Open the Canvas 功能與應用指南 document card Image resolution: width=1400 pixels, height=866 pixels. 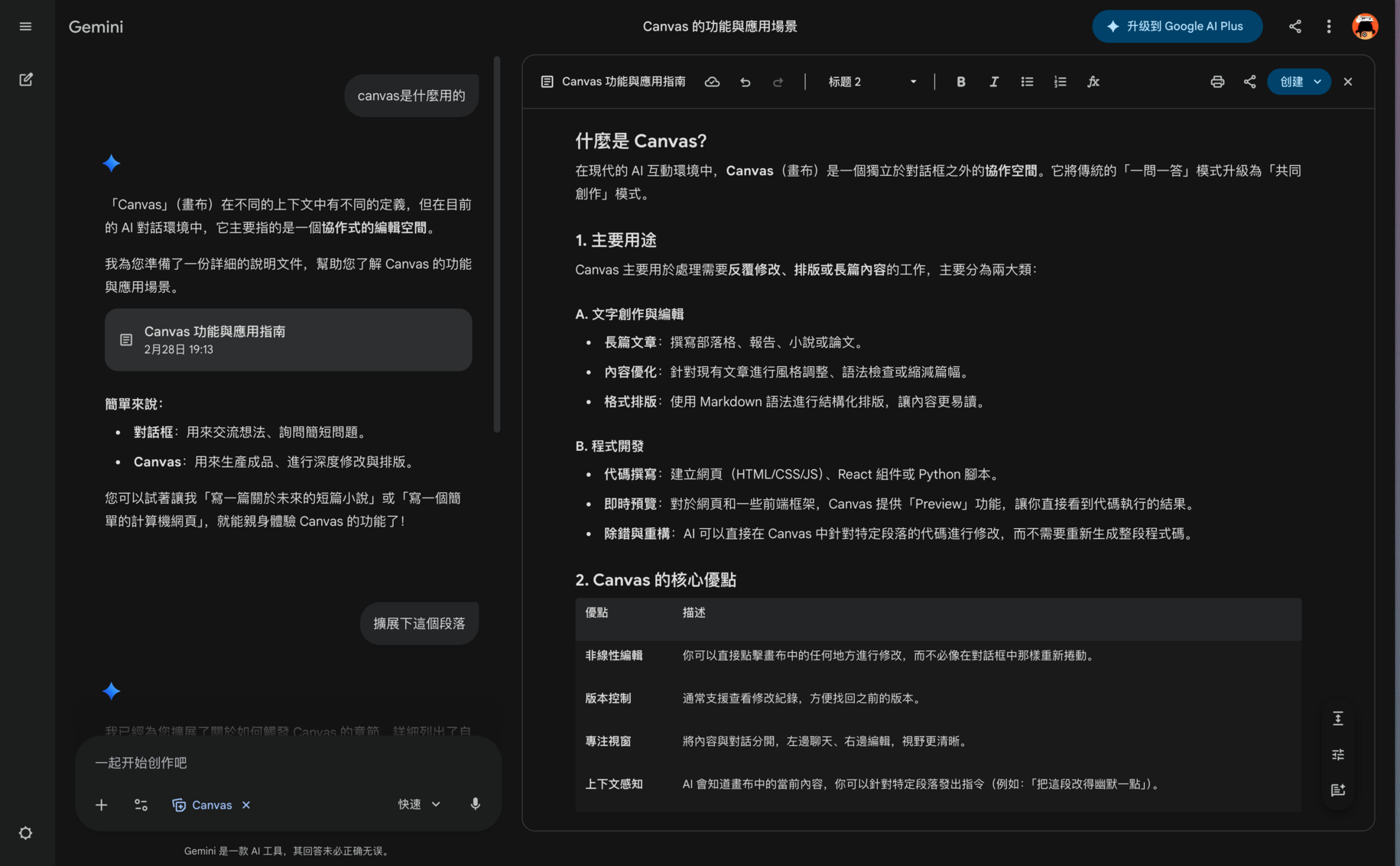pyautogui.click(x=288, y=340)
